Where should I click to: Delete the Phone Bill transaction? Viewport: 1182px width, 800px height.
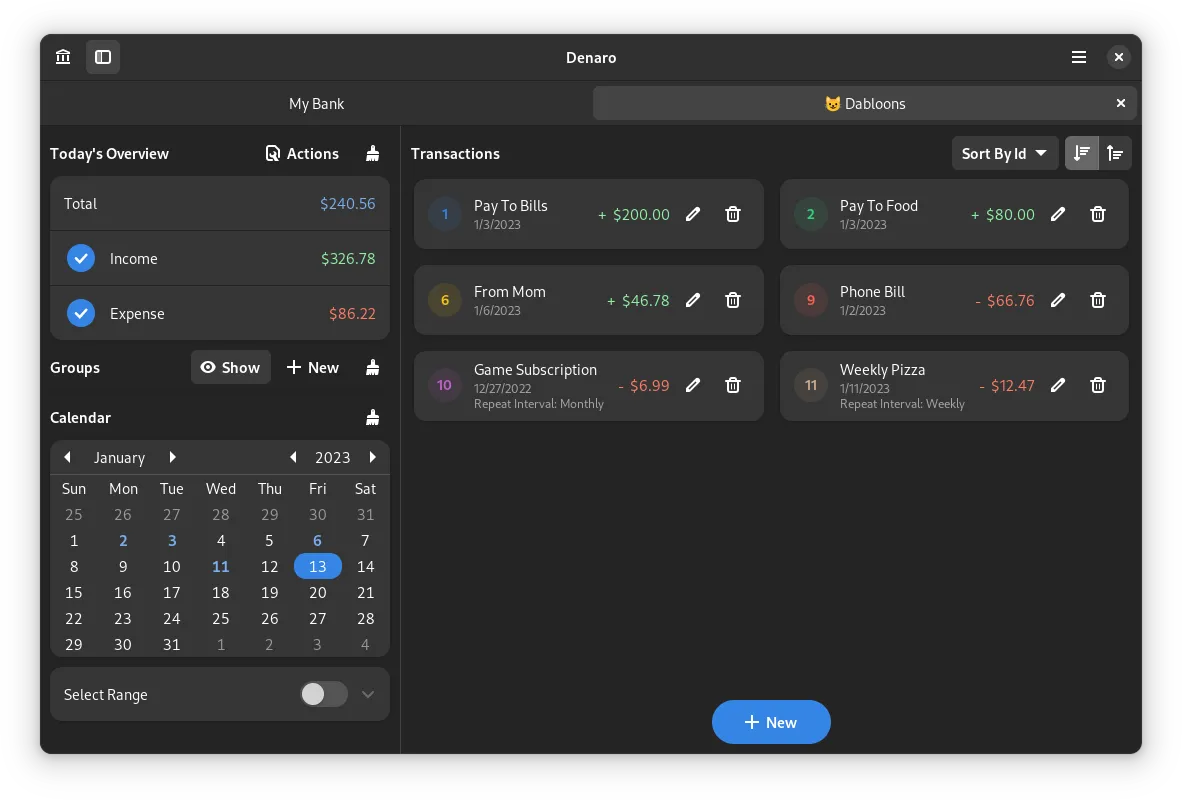coord(1097,300)
